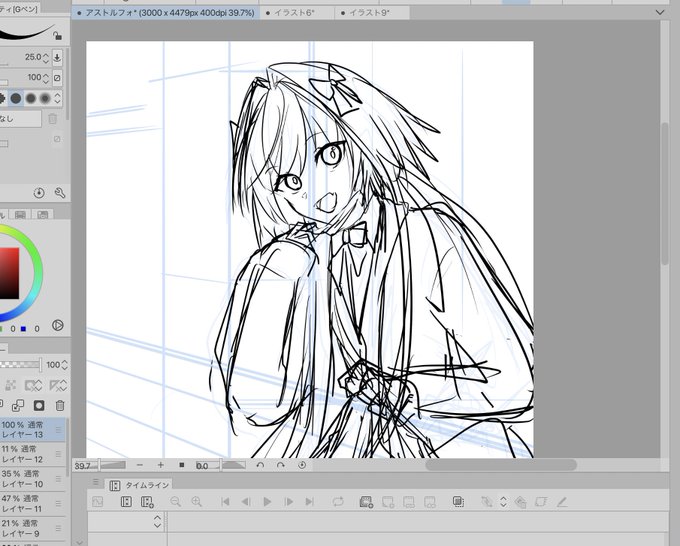Click the trash icon beside なし dropdown

tap(52, 118)
